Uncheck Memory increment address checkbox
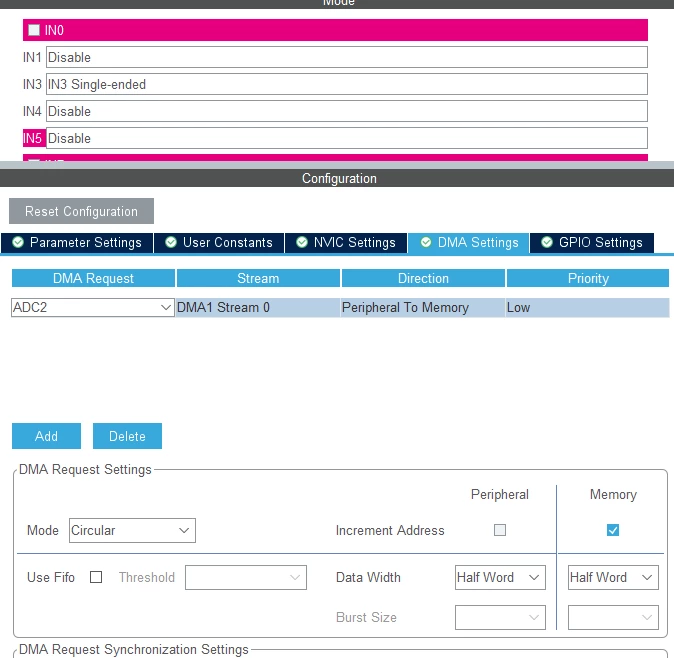The width and height of the screenshot is (674, 658). [613, 530]
